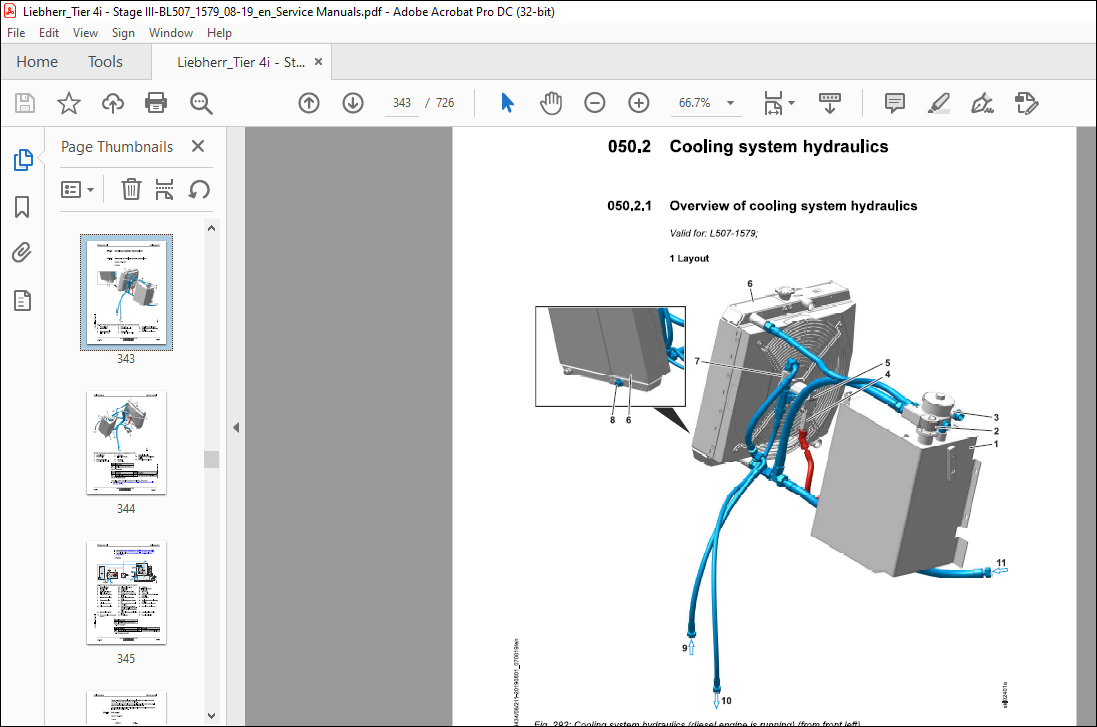The height and width of the screenshot is (727, 1097).
Task: Select the Liebherr_Tier 4i document tab
Action: 241,62
